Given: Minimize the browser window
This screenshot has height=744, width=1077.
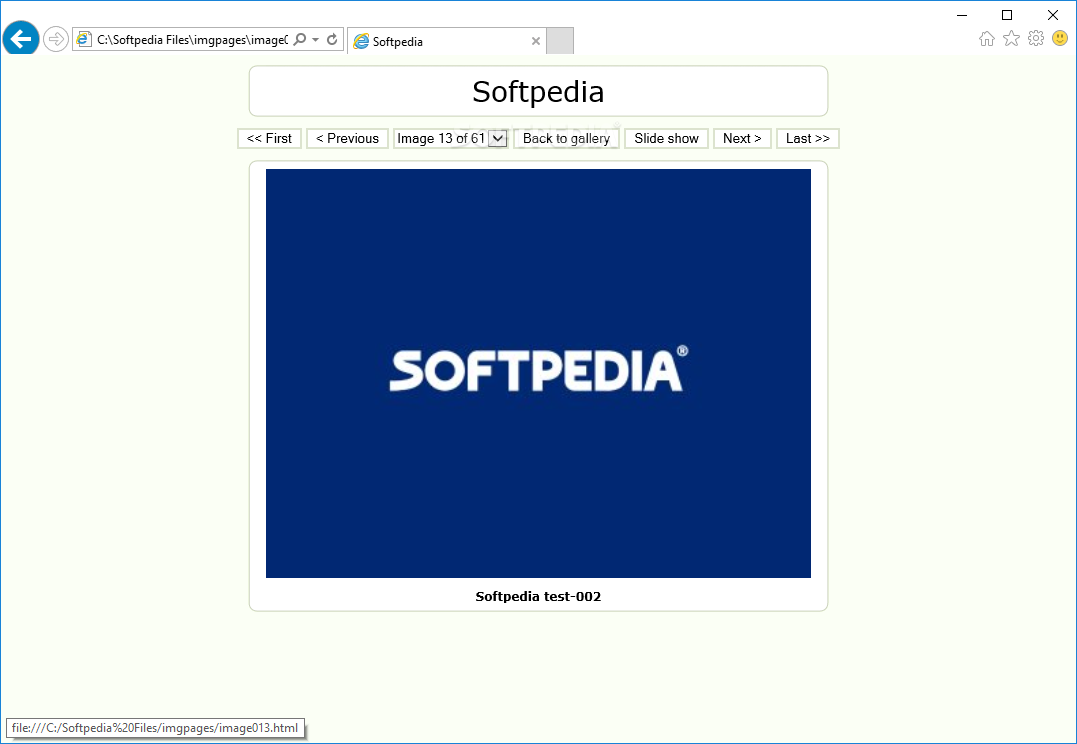Looking at the screenshot, I should 962,14.
